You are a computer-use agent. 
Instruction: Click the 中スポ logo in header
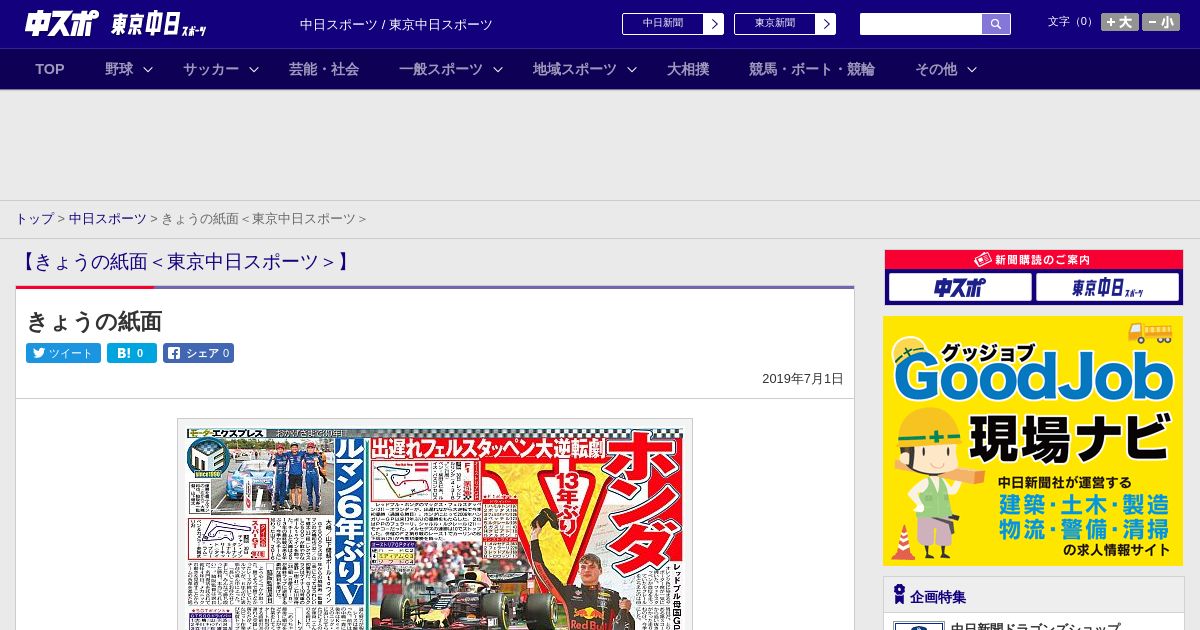[x=62, y=23]
